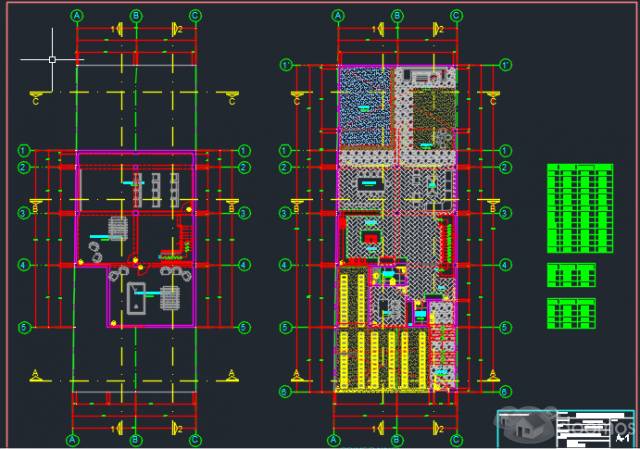This screenshot has height=449, width=640.
Task: Pick section marker 1 atop left plan
Action: [117, 29]
